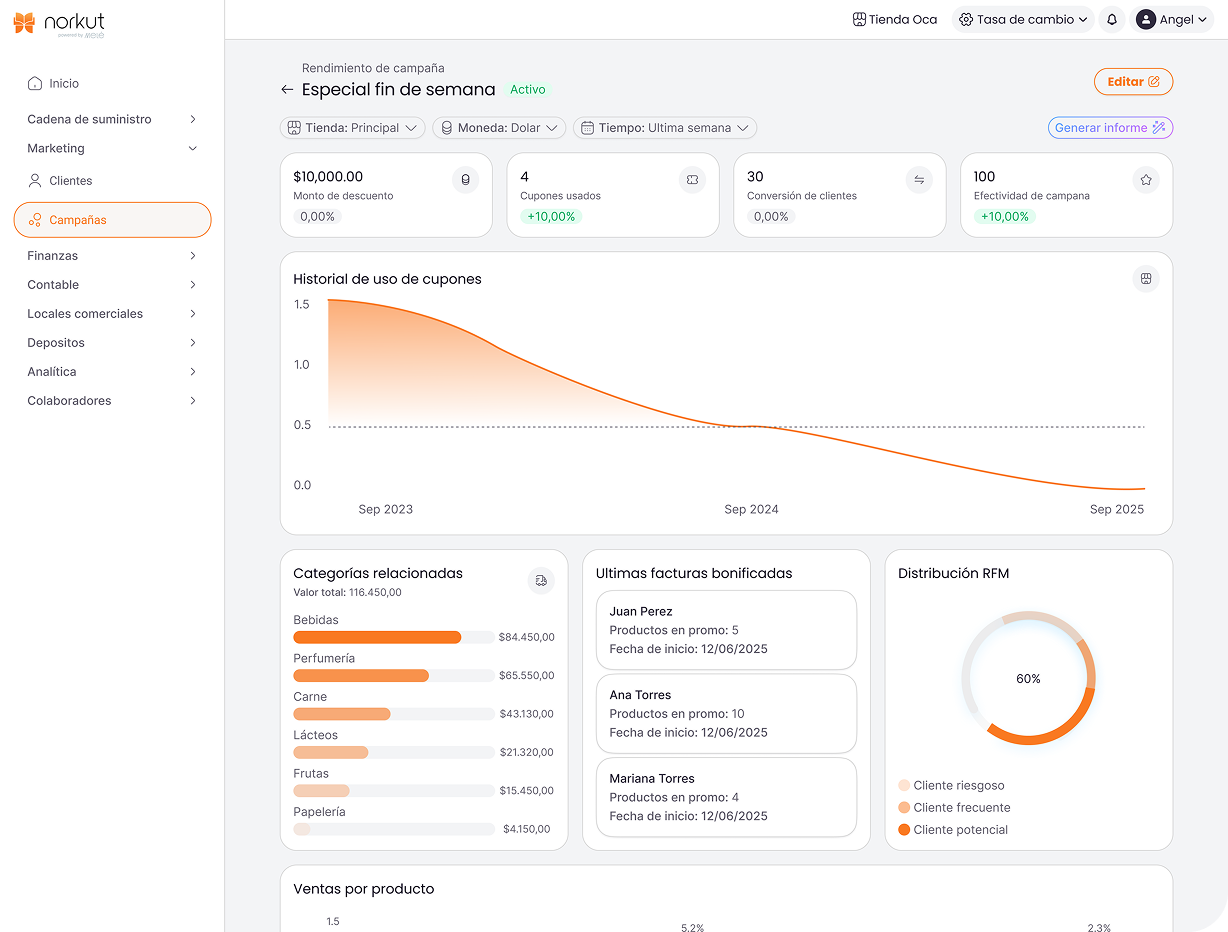1228x932 pixels.
Task: Click the norkut logo
Action: pyautogui.click(x=60, y=23)
